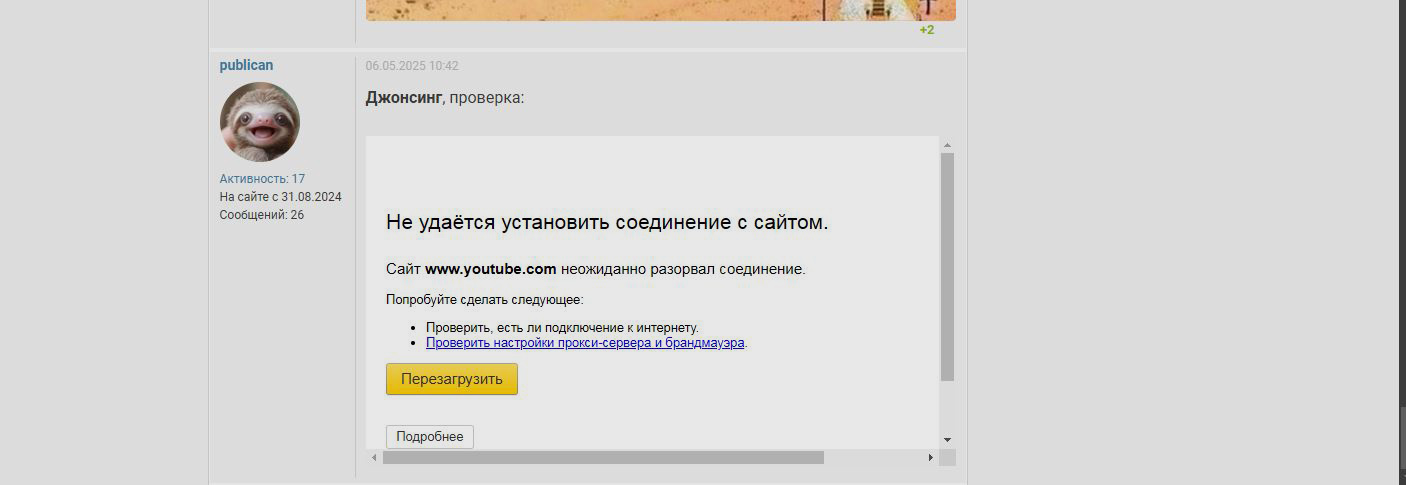Click the Сообщений: 26 text under the avatar
Screen dimensions: 1406x485
click(262, 215)
